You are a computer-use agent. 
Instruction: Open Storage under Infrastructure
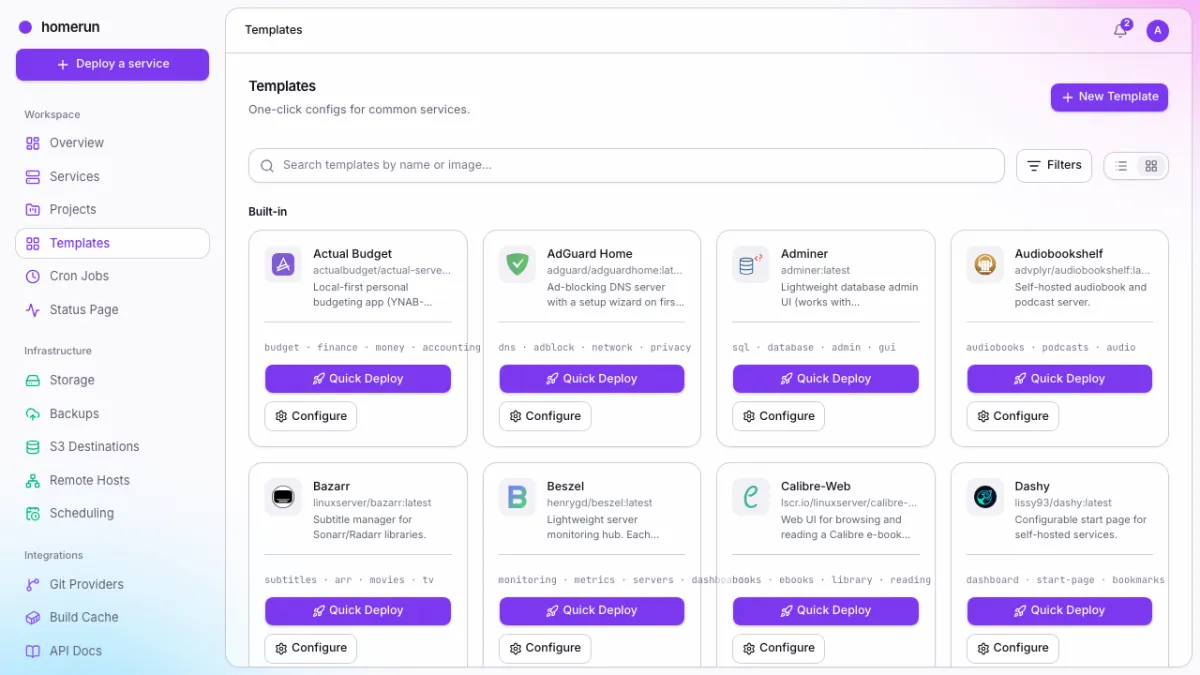[x=112, y=380]
